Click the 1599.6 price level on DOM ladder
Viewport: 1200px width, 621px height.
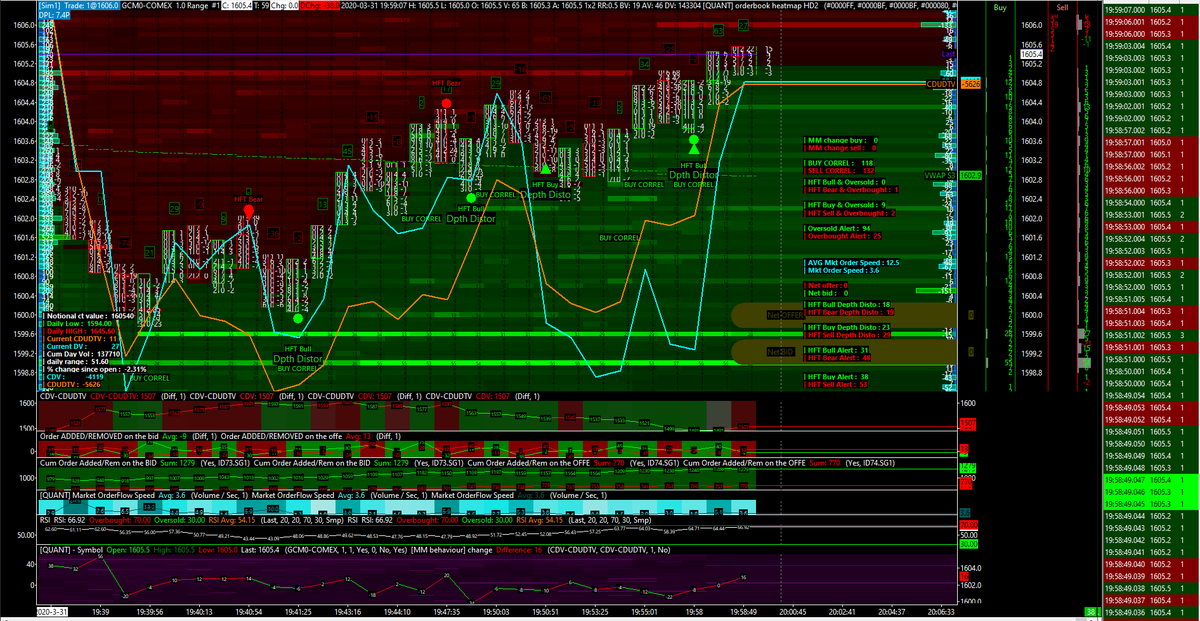click(1031, 335)
